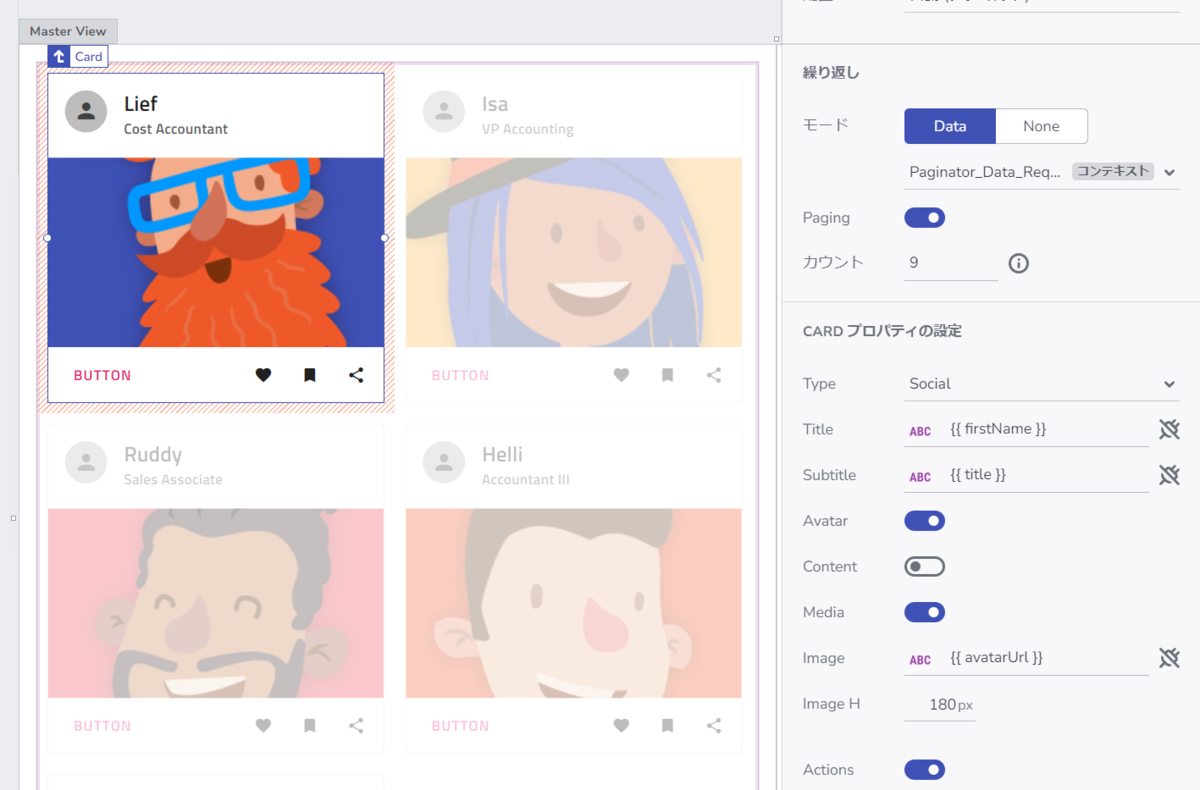1200x790 pixels.
Task: Unbind the Image property with the unlink icon
Action: pyautogui.click(x=1169, y=658)
